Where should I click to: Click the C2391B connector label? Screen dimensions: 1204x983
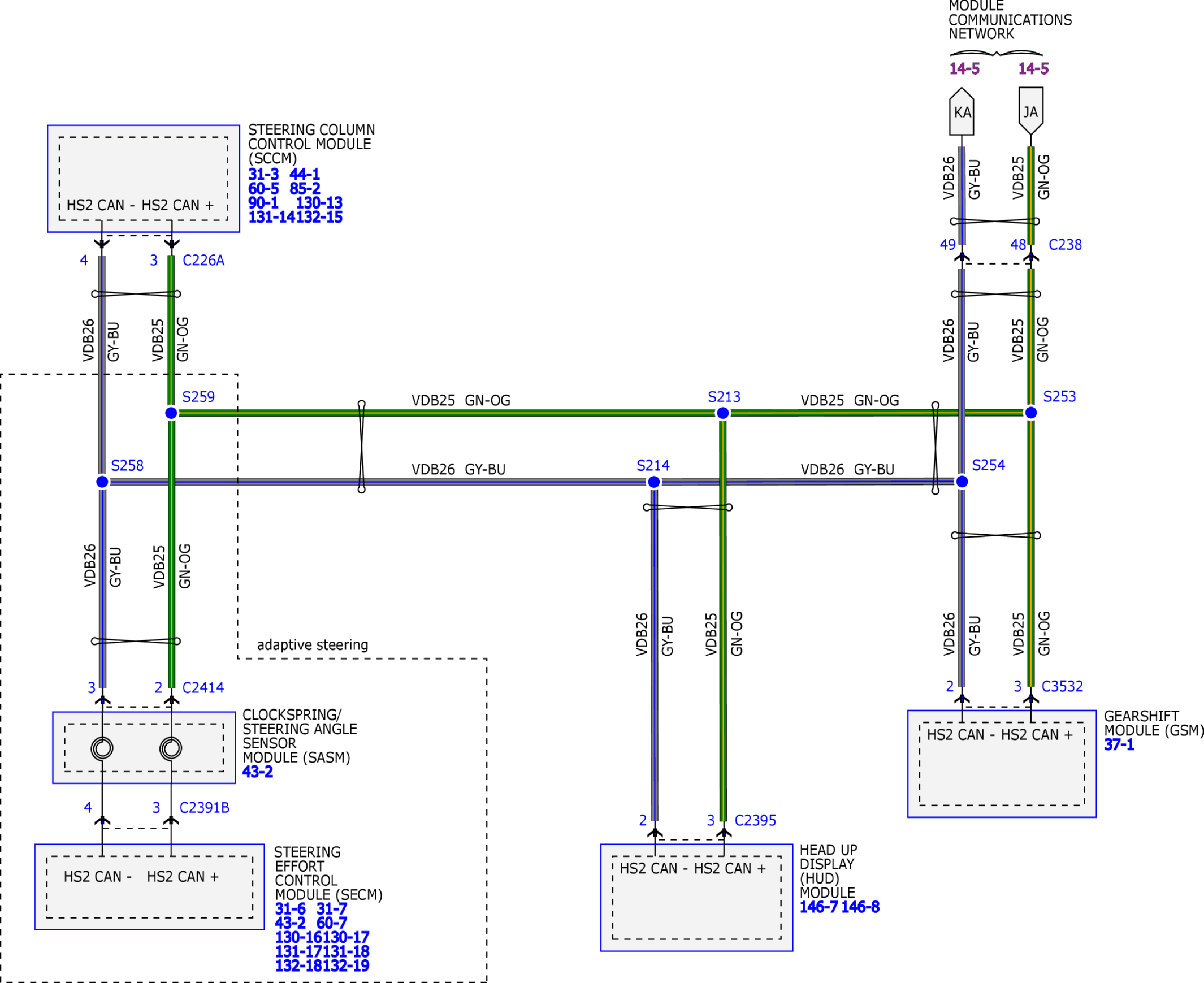205,807
